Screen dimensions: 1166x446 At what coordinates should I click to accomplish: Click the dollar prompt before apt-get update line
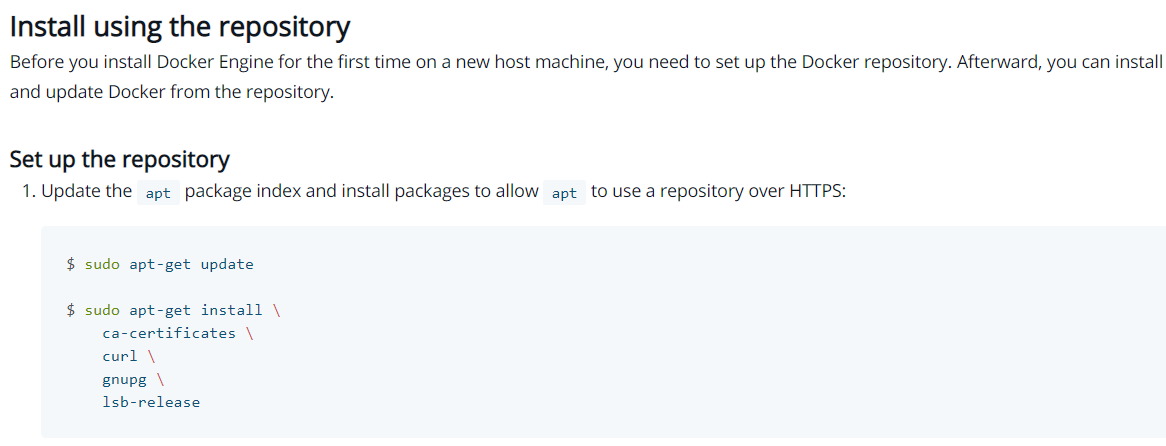click(71, 264)
